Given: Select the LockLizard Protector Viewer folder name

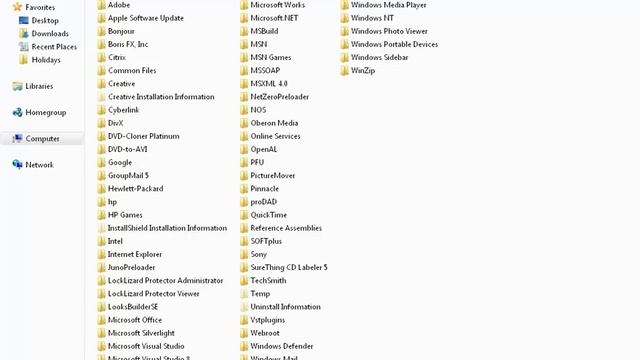Looking at the screenshot, I should [x=153, y=293].
